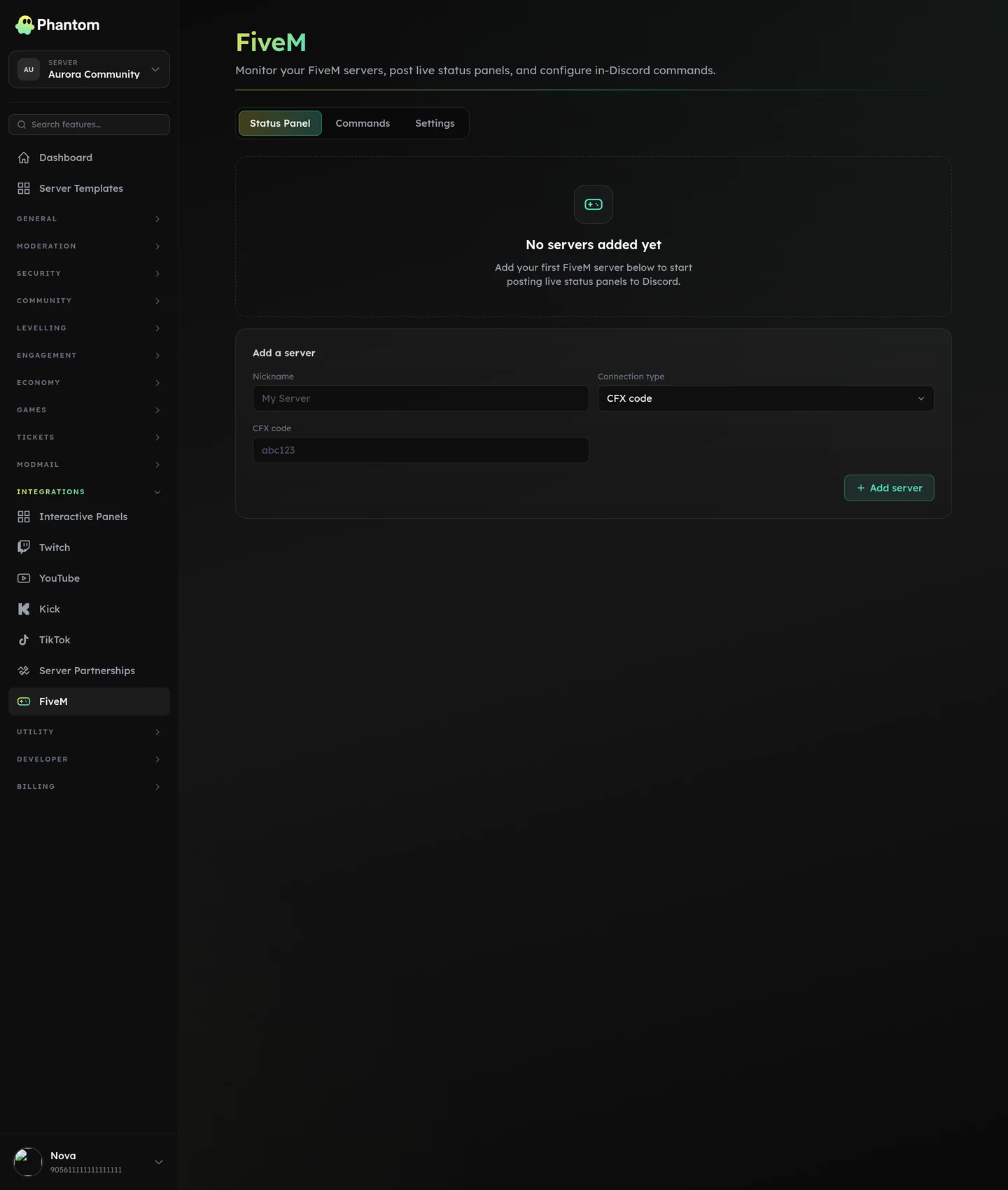Expand the Engagement section
1008x1190 pixels.
coord(89,356)
